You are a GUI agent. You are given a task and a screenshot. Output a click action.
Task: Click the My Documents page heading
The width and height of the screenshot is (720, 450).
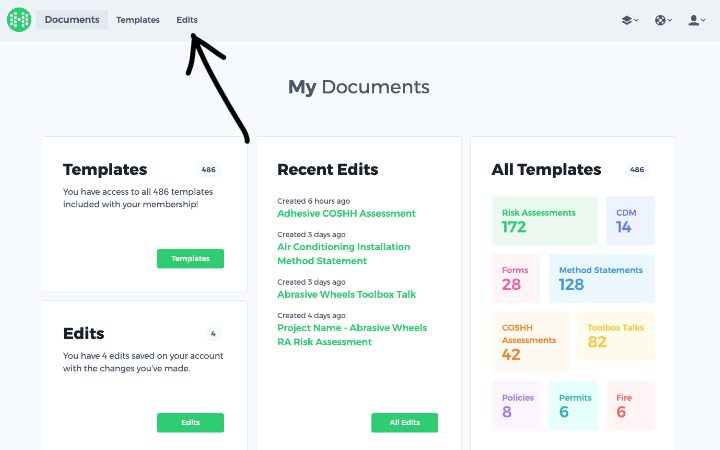tap(359, 87)
